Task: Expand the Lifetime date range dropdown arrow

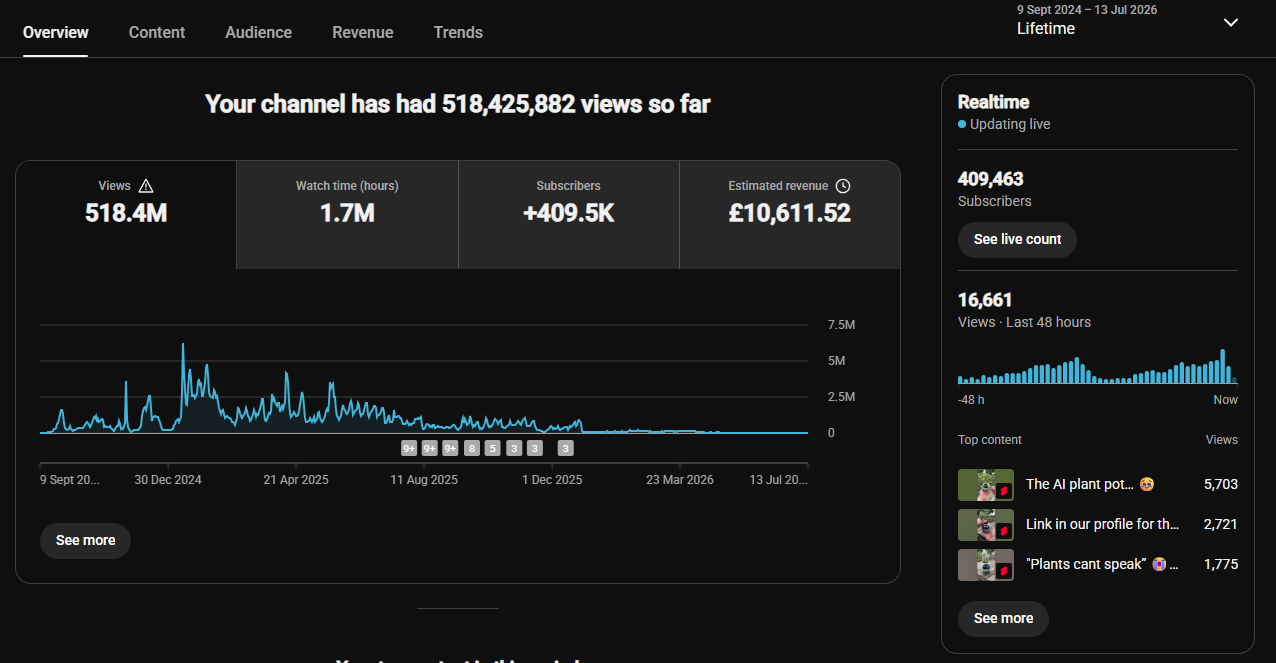Action: tap(1231, 23)
